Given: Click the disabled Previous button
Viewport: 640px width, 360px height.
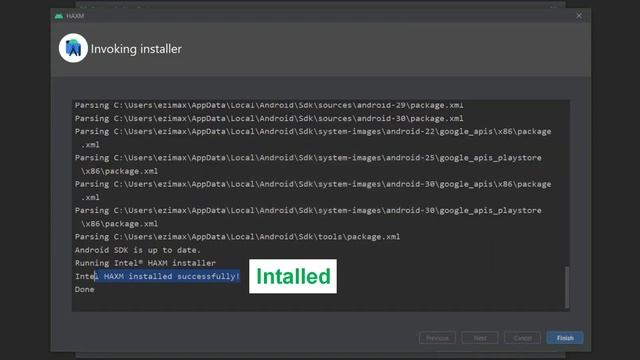Looking at the screenshot, I should [x=437, y=338].
